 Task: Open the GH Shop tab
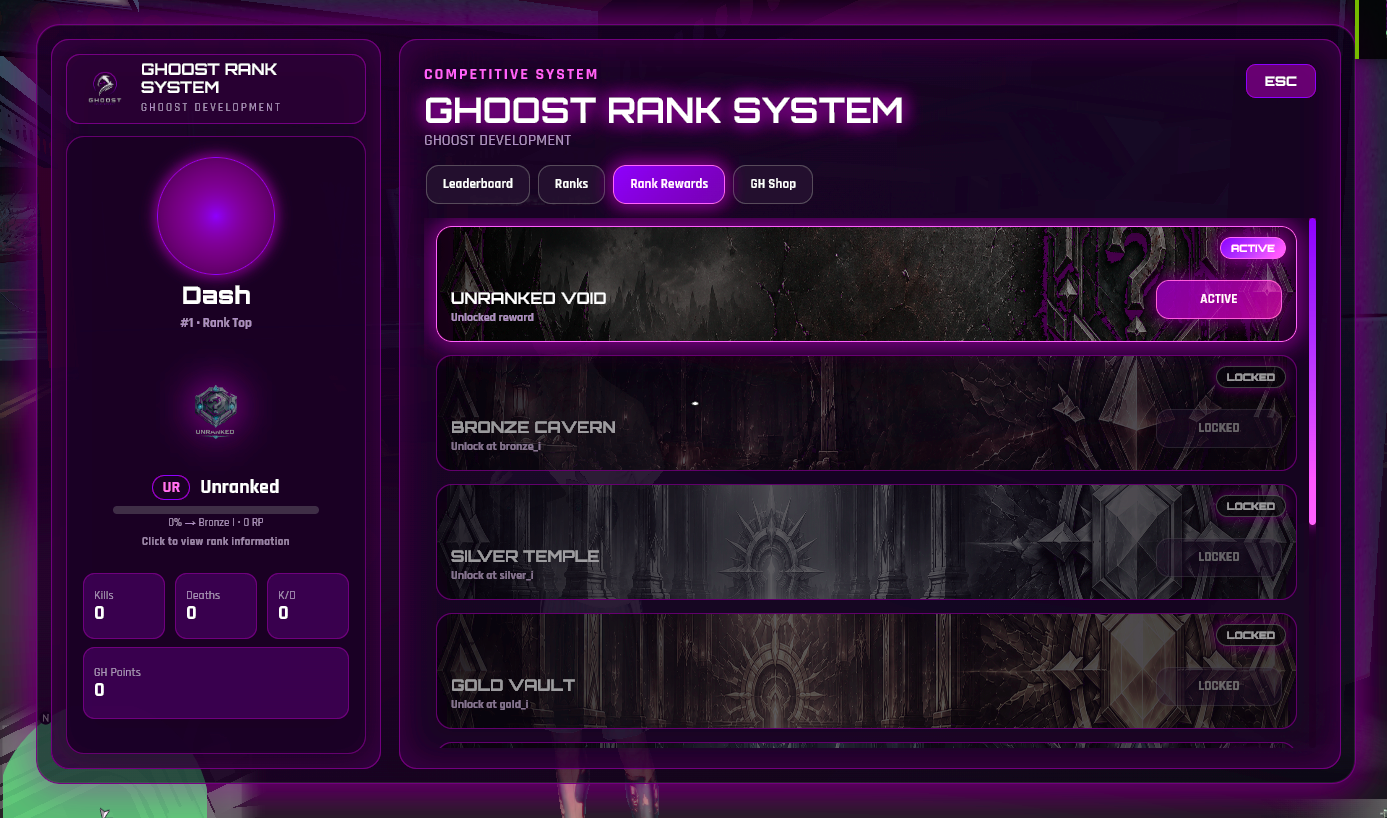coord(773,184)
